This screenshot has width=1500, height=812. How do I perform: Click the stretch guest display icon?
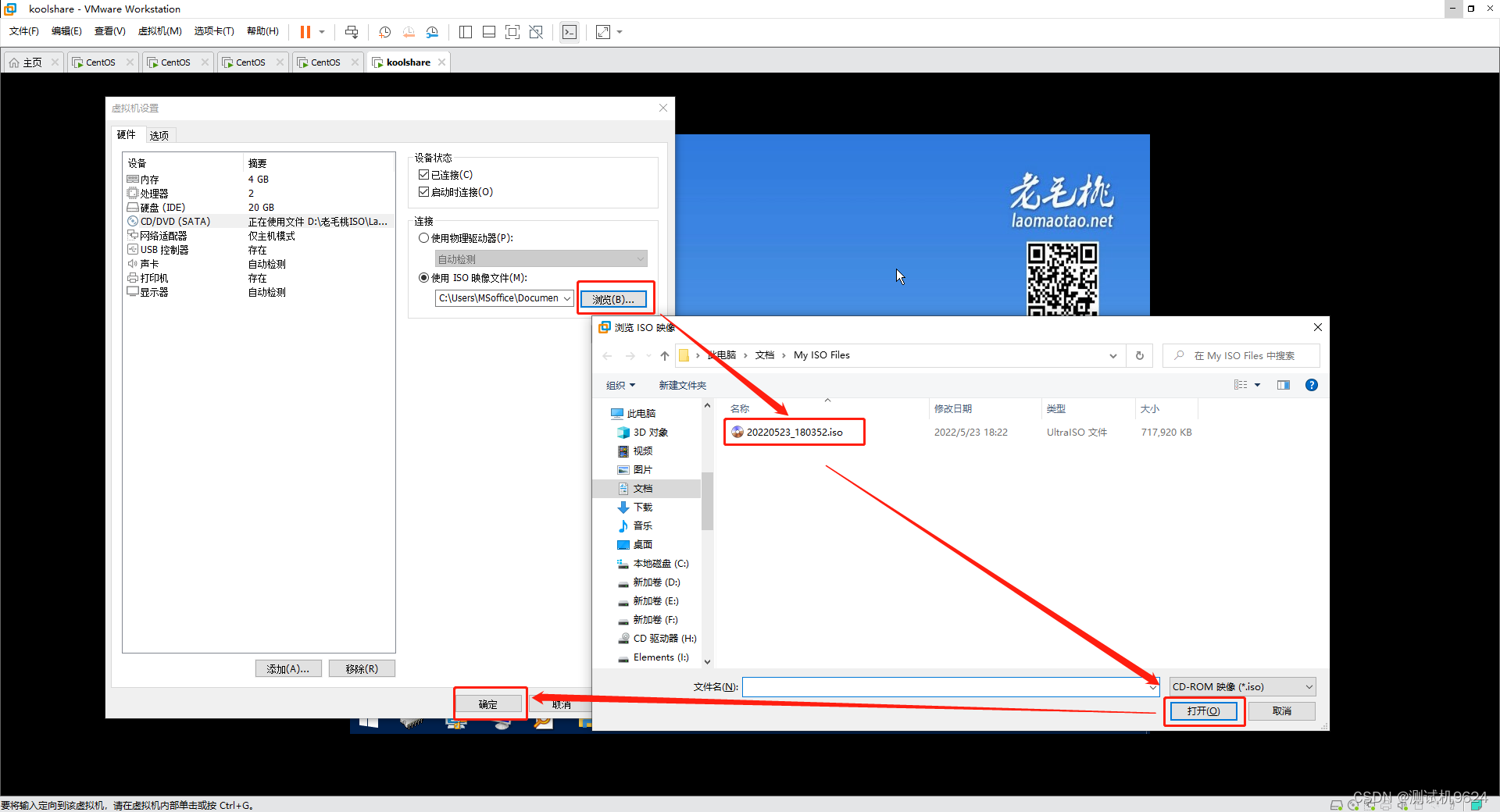point(603,32)
